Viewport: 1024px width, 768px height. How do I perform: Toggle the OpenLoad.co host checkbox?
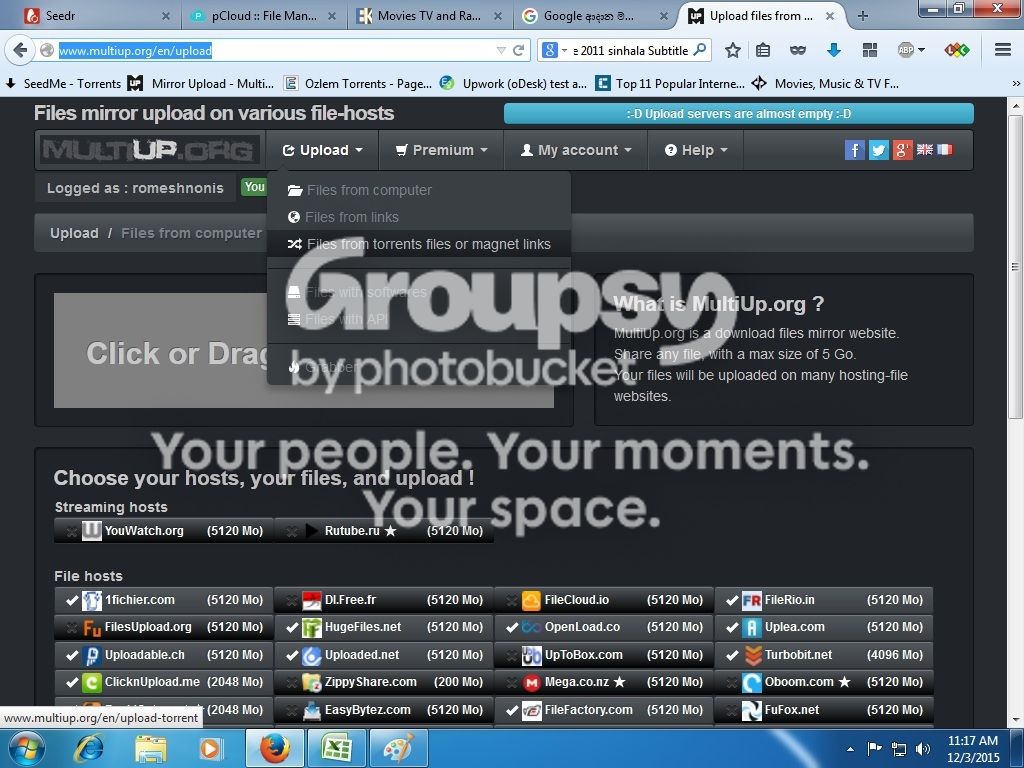click(x=512, y=628)
